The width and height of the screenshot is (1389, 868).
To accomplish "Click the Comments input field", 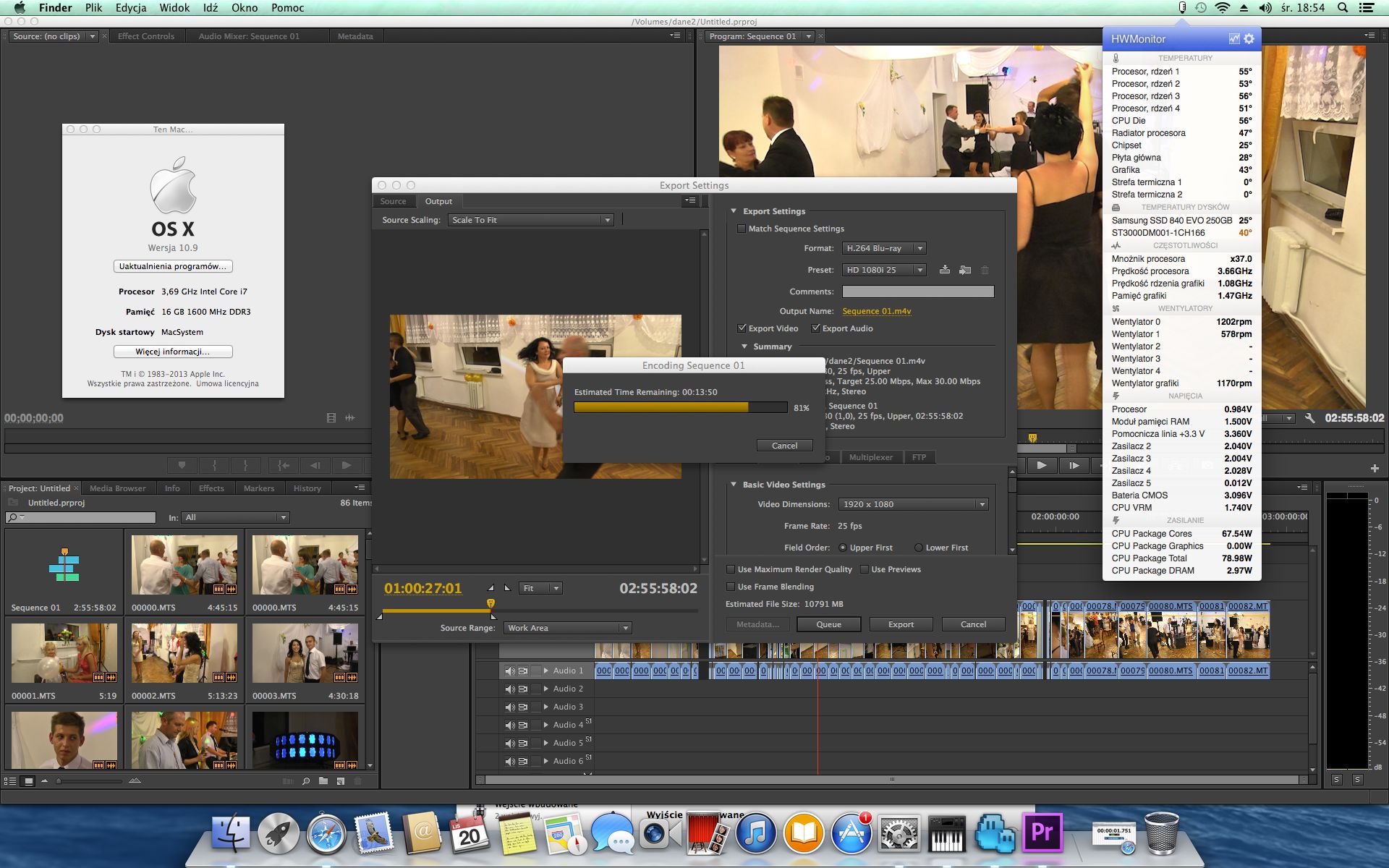I will click(918, 292).
